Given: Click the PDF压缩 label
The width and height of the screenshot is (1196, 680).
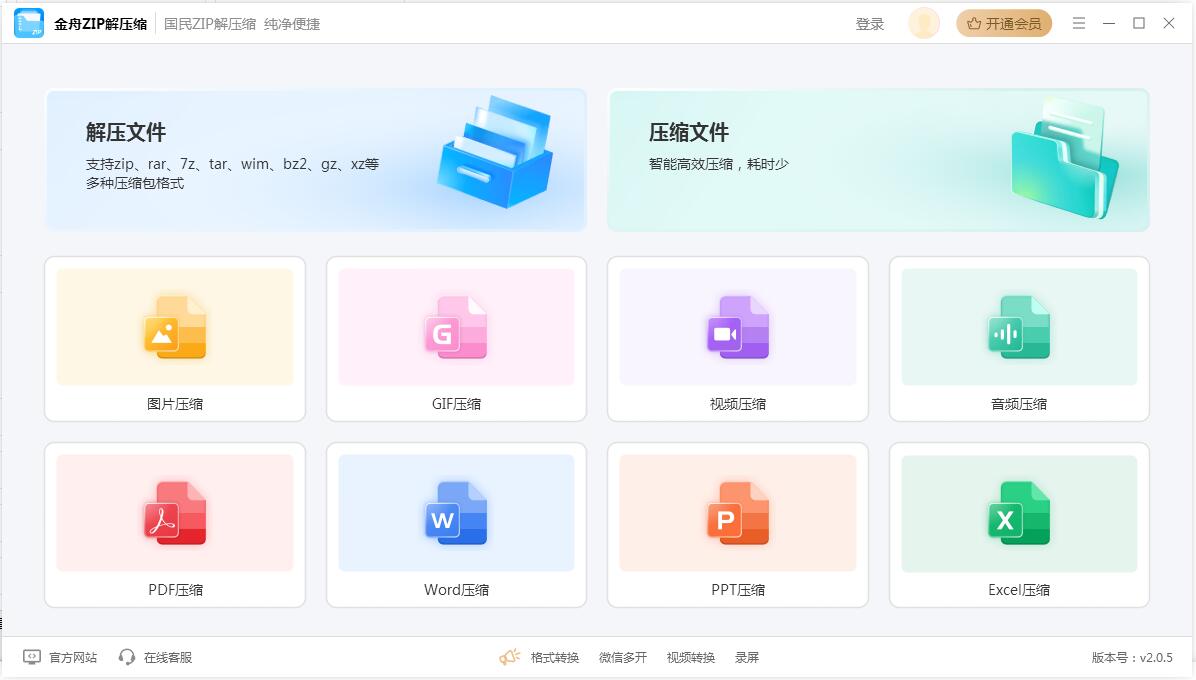Looking at the screenshot, I should 175,590.
